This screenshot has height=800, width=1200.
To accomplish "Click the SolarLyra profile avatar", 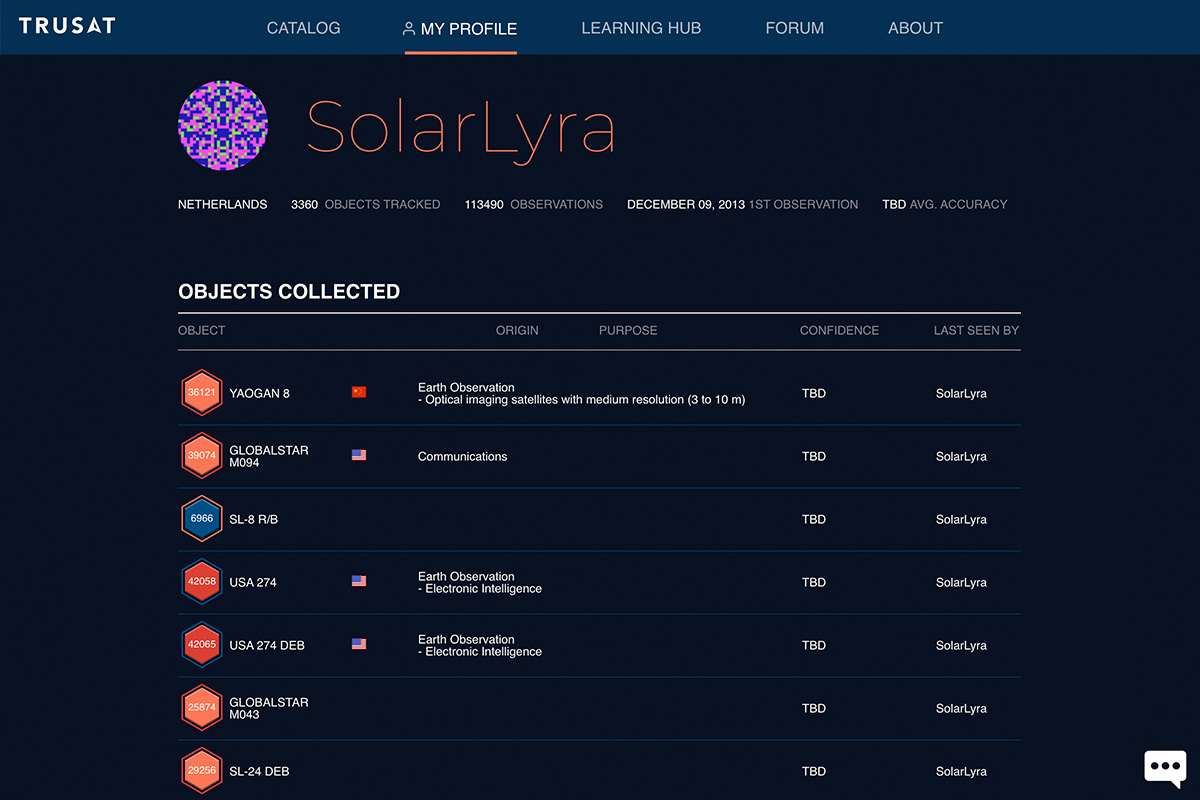I will [x=223, y=126].
